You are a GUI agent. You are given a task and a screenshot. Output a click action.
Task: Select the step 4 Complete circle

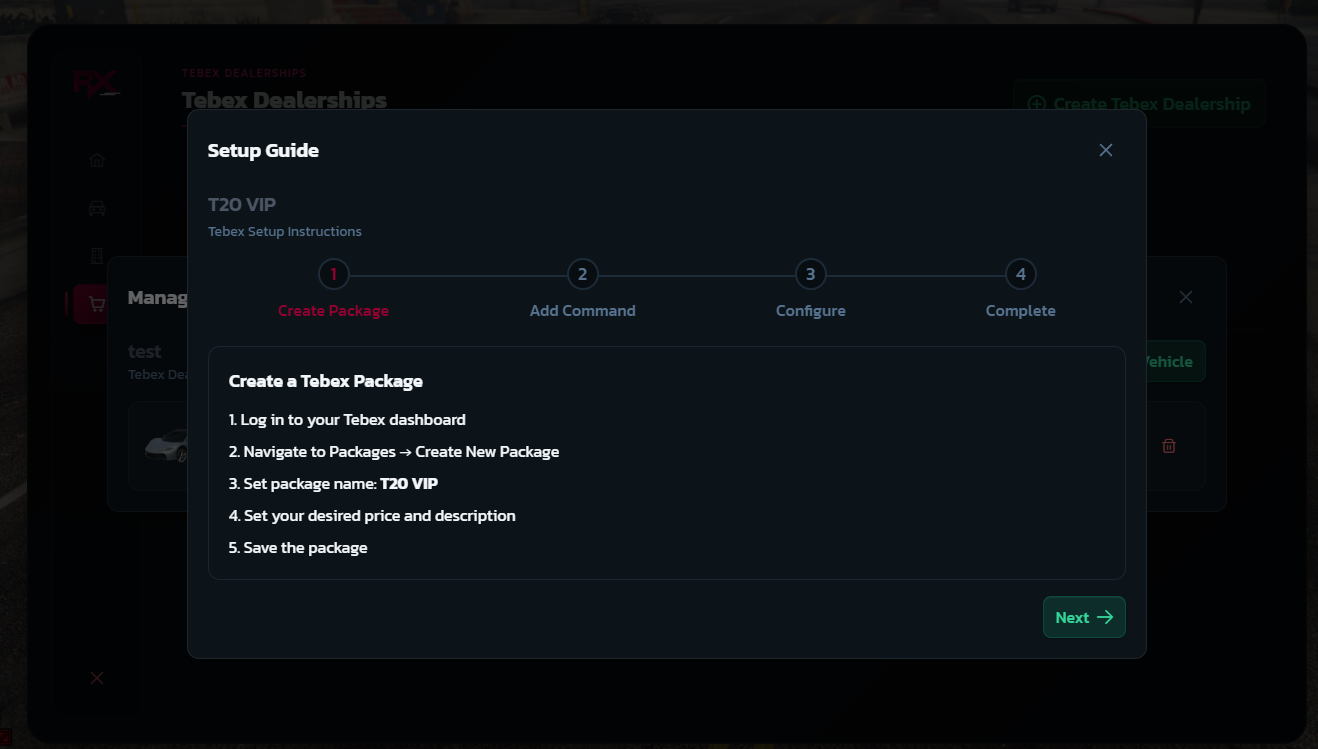point(1020,274)
